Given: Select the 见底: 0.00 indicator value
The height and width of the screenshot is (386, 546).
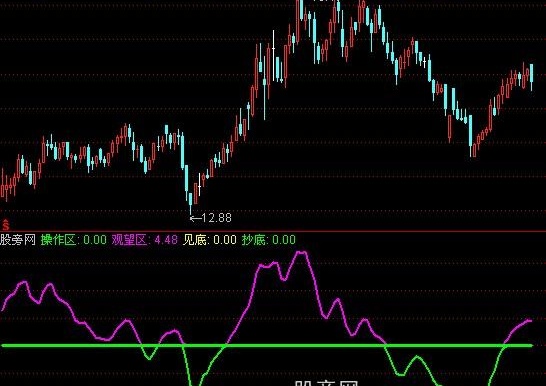Looking at the screenshot, I should click(210, 240).
